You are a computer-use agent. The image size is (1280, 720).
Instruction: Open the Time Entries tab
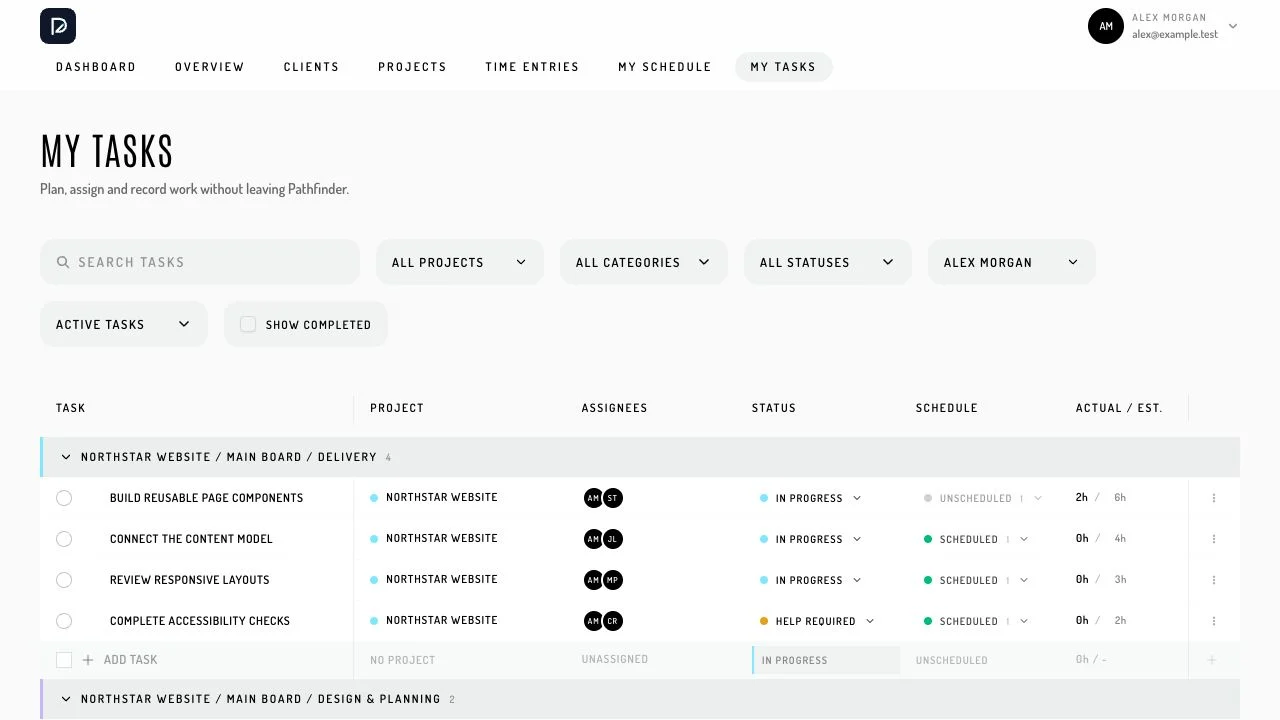point(532,67)
